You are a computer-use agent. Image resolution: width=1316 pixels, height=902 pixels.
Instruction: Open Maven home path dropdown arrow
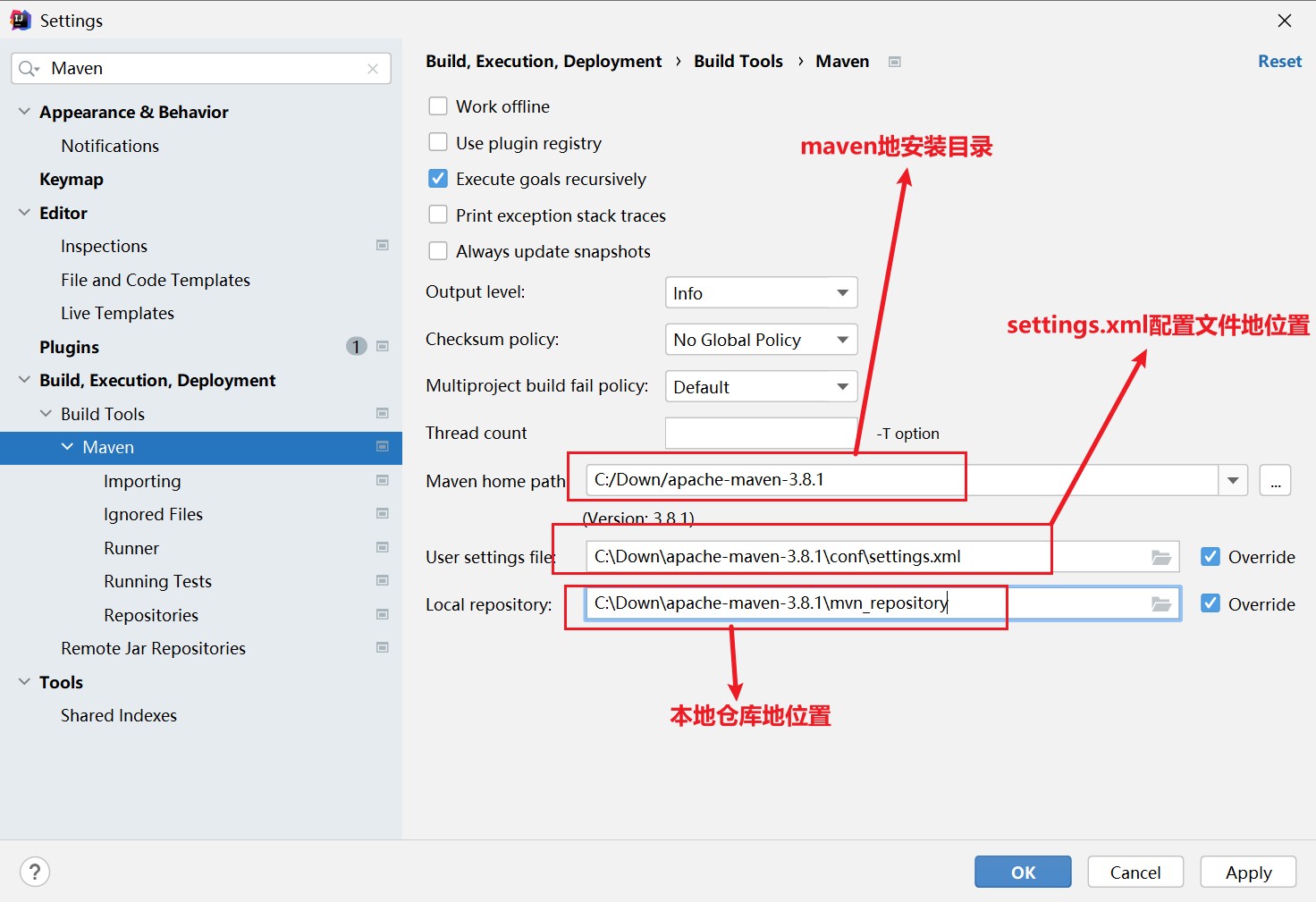(x=1233, y=480)
